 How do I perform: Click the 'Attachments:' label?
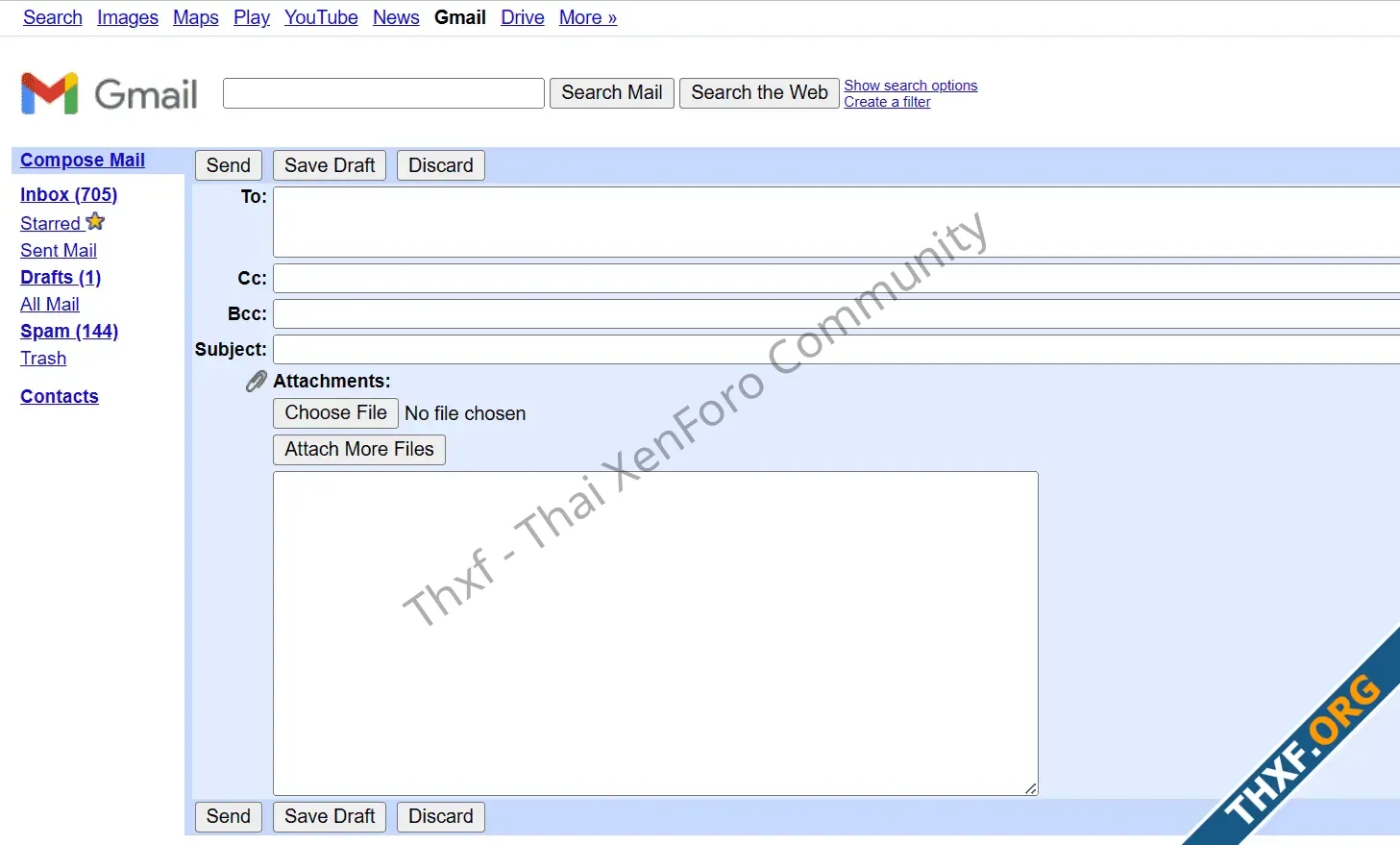coord(332,382)
